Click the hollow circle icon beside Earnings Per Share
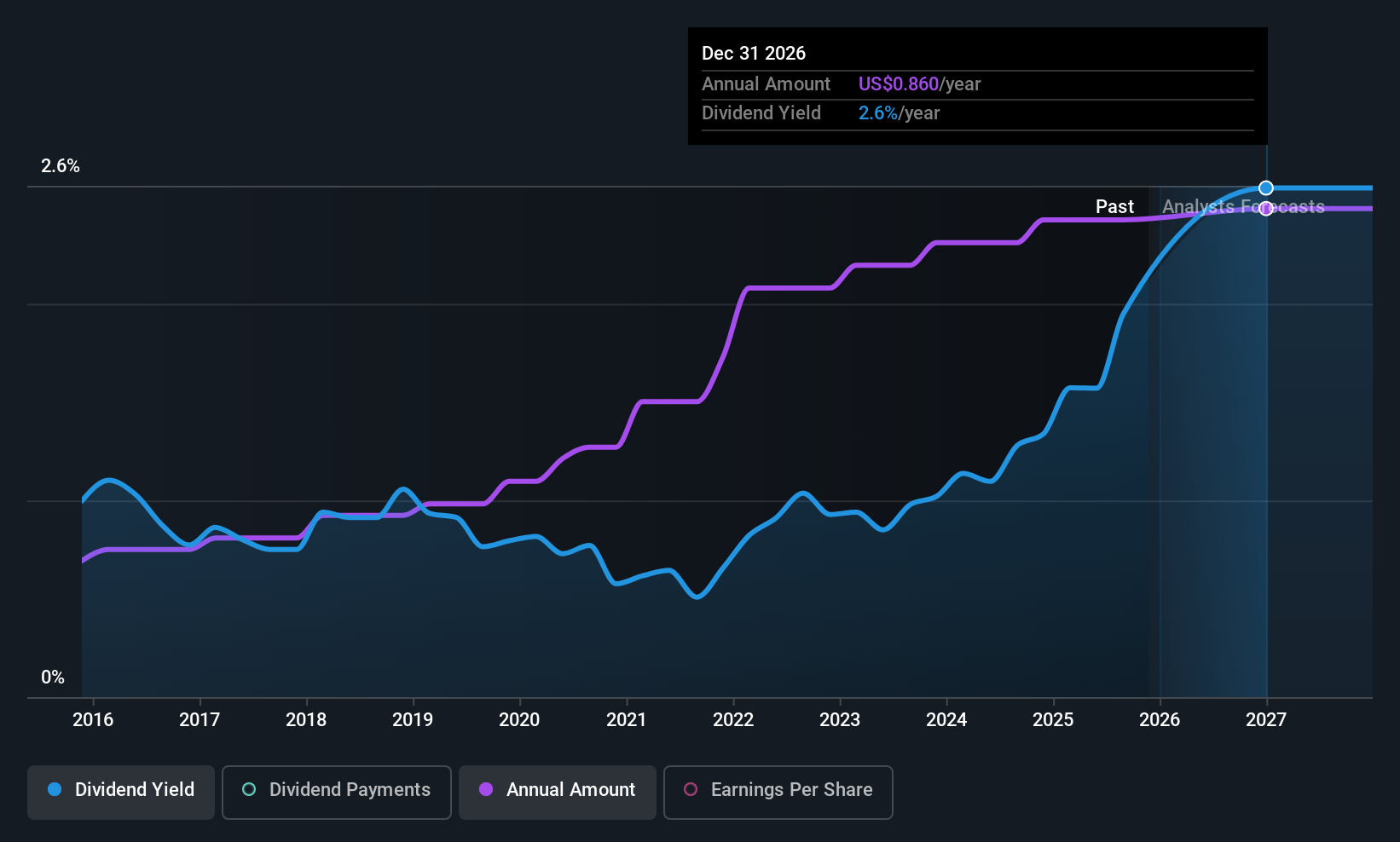The height and width of the screenshot is (842, 1400). tap(691, 789)
